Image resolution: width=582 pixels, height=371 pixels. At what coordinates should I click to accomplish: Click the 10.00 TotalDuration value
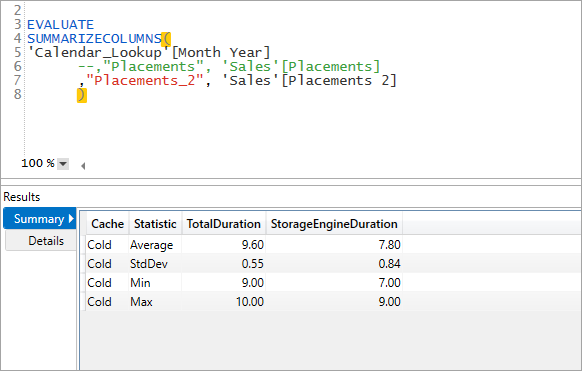point(250,302)
